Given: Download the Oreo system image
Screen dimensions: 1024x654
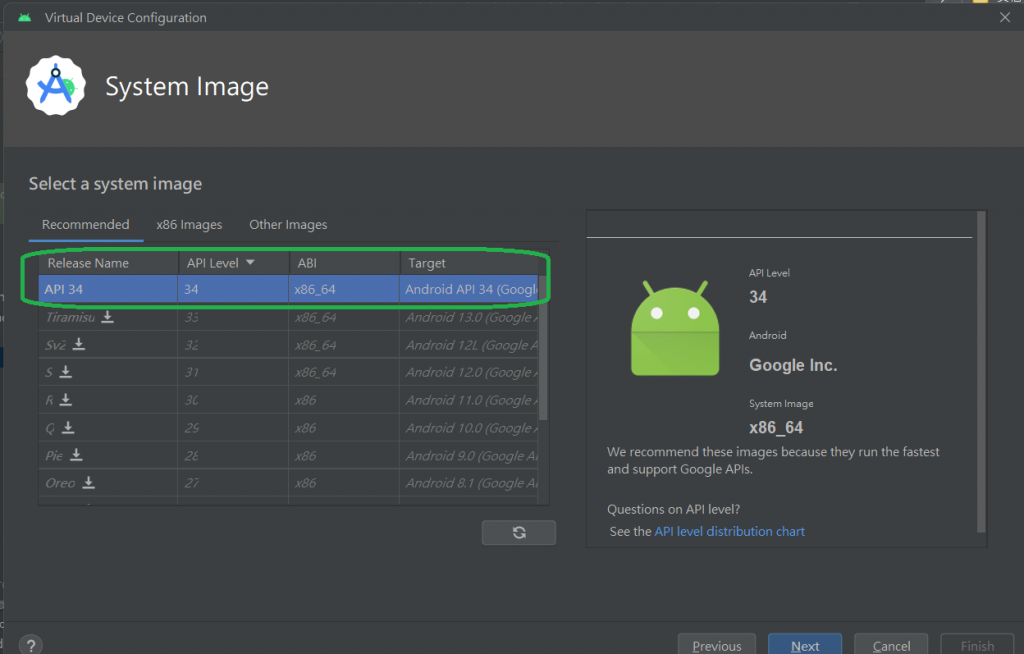Looking at the screenshot, I should 88,483.
